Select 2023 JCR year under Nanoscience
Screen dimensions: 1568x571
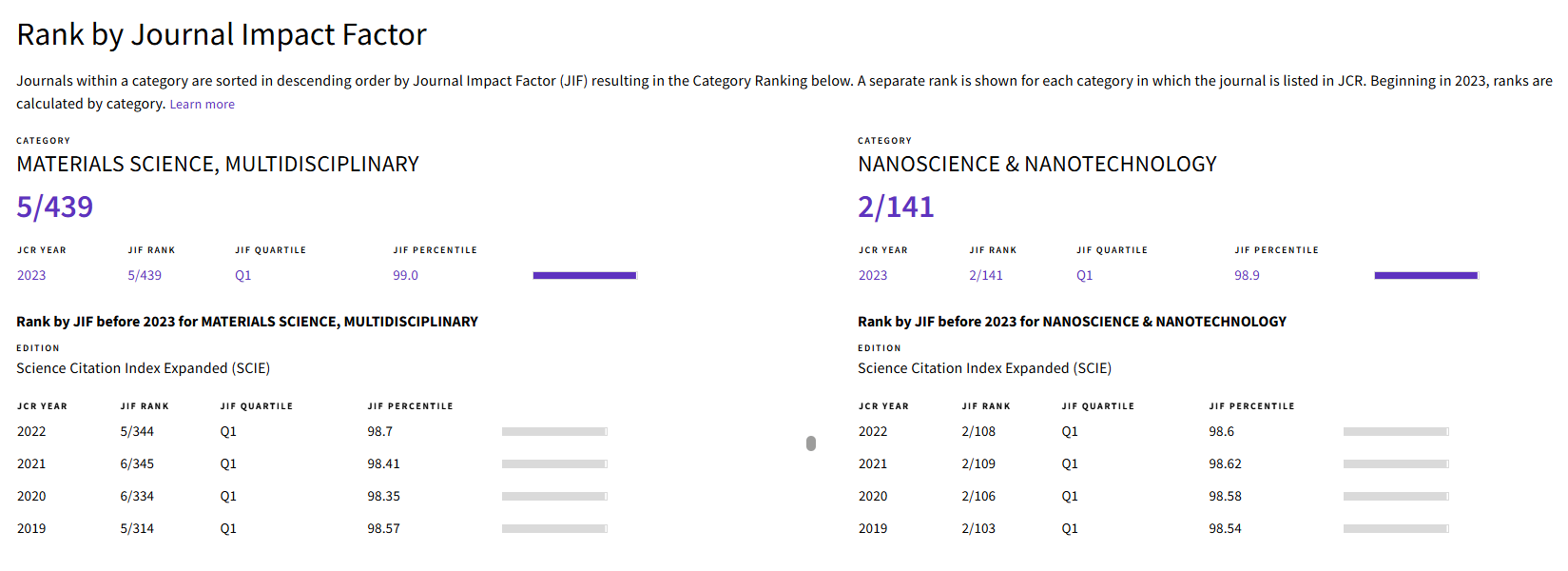(873, 275)
